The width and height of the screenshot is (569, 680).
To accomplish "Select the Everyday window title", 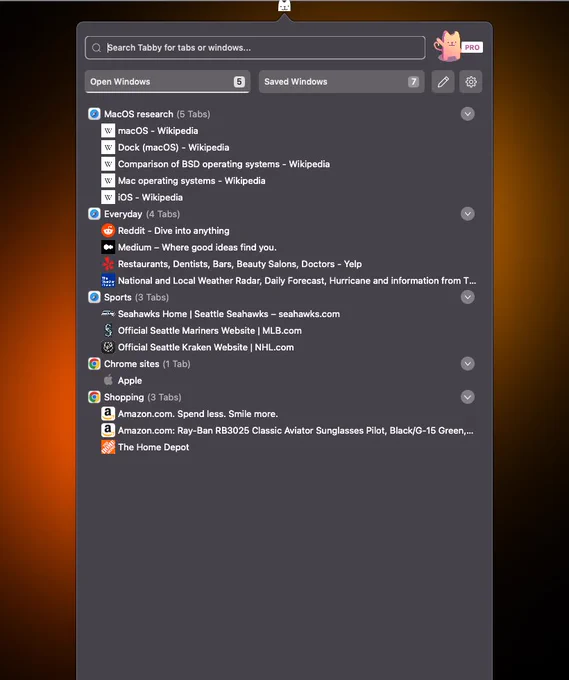I will 123,214.
